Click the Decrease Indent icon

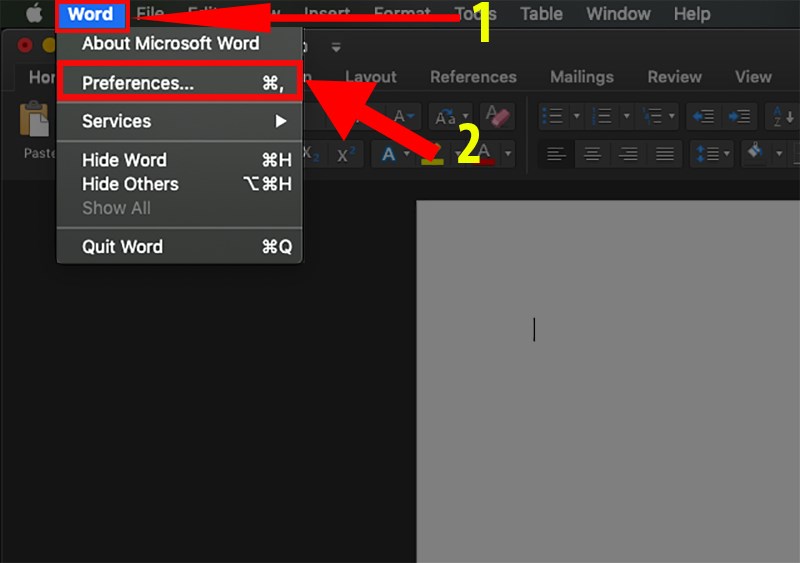click(703, 117)
